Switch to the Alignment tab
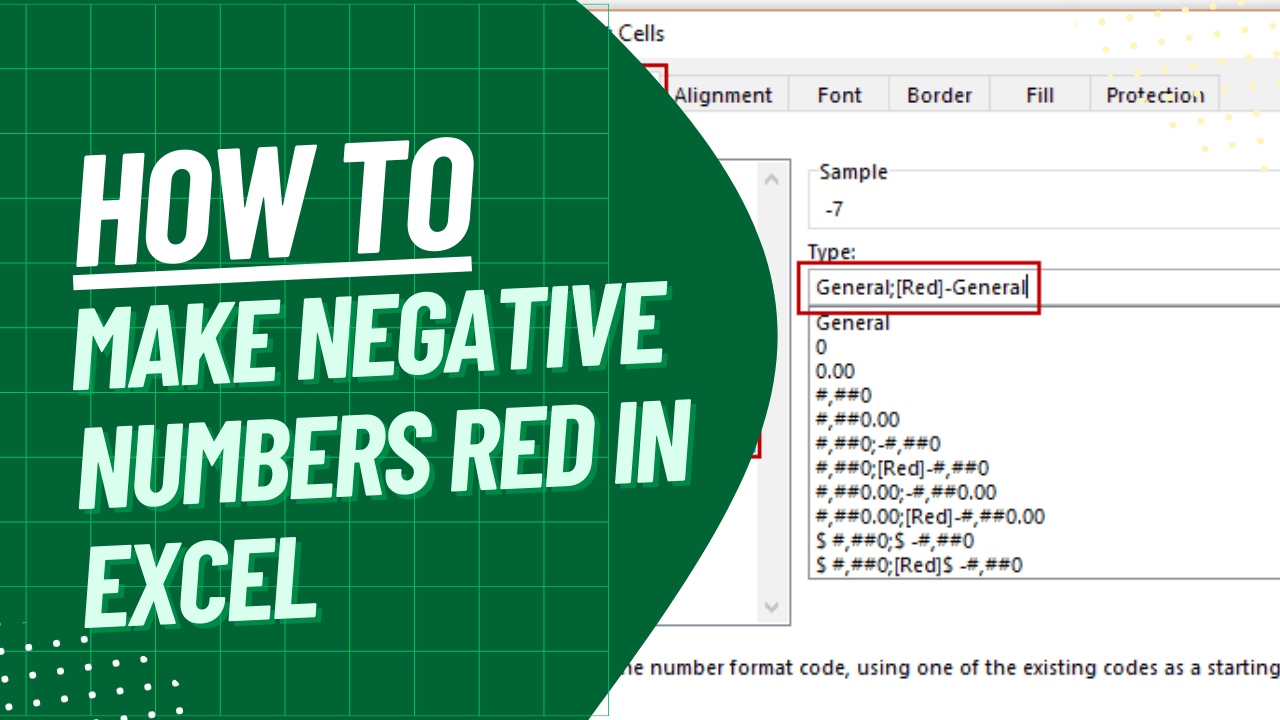 coord(724,95)
